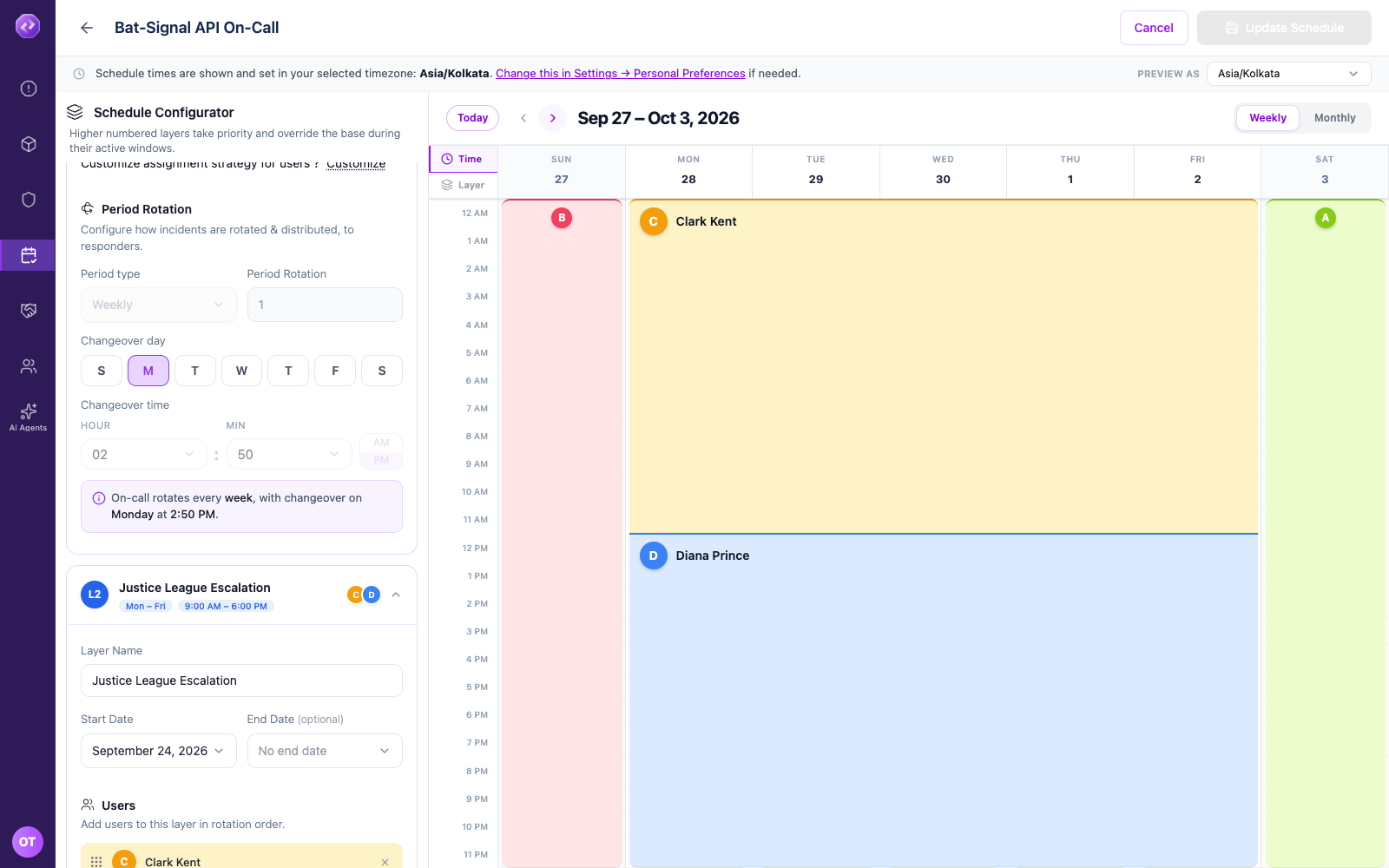Open the Teams people icon in sidebar
1389x868 pixels.
pyautogui.click(x=29, y=366)
